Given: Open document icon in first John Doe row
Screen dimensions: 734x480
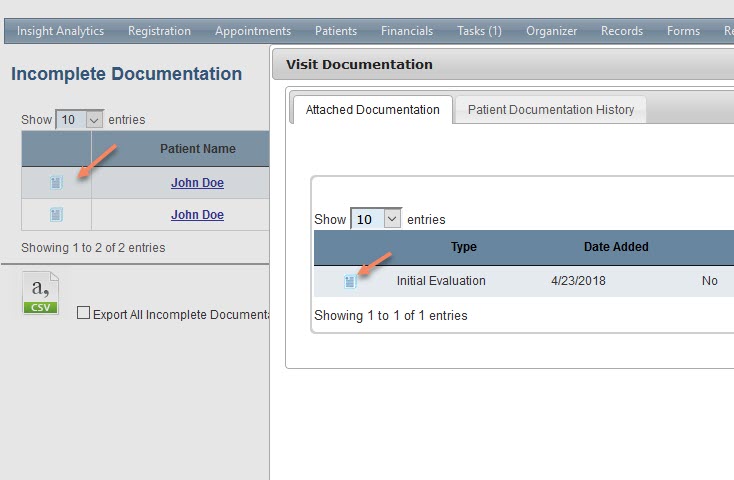Looking at the screenshot, I should point(56,183).
